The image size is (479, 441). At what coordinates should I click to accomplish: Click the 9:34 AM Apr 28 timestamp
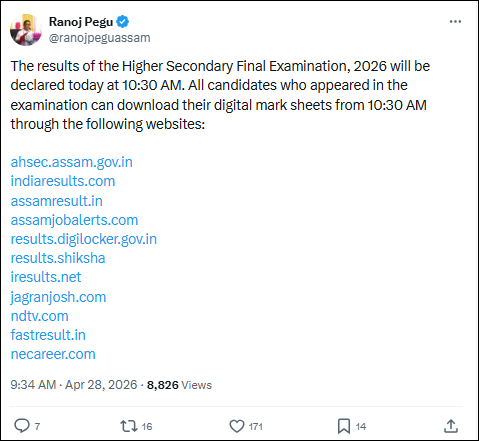point(74,385)
